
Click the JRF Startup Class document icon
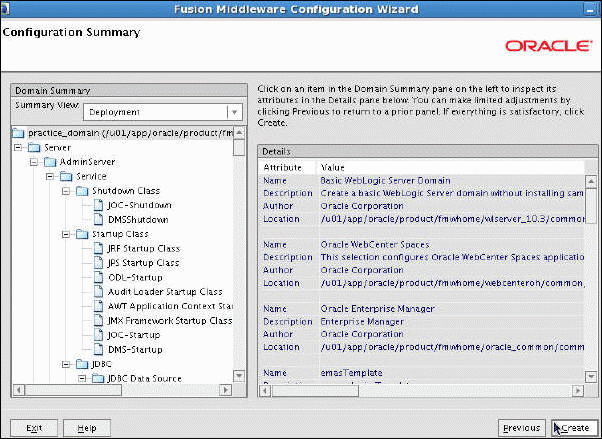(x=99, y=248)
